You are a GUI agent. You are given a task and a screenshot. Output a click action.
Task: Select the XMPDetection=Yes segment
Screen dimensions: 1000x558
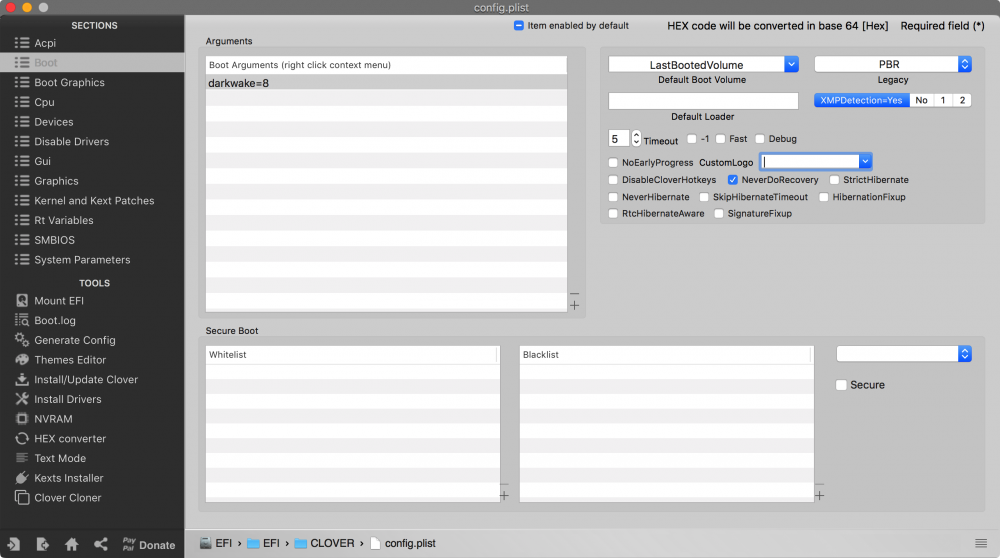(x=862, y=100)
